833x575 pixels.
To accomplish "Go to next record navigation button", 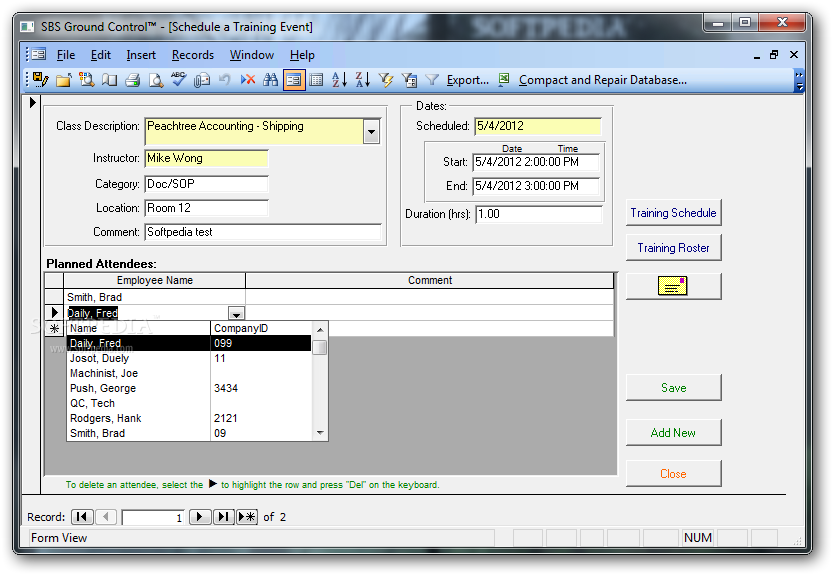I will 200,517.
